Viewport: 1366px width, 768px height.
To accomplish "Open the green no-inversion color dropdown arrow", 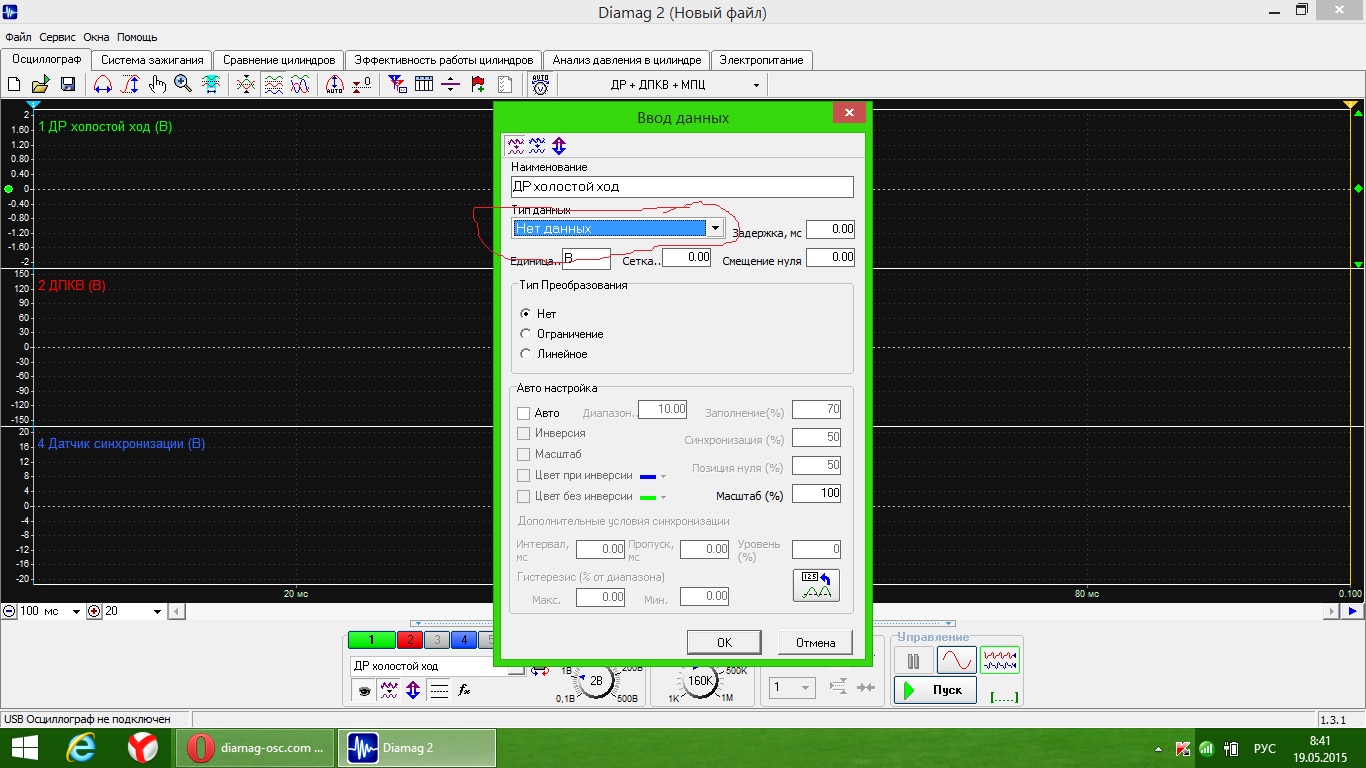I will click(x=663, y=497).
